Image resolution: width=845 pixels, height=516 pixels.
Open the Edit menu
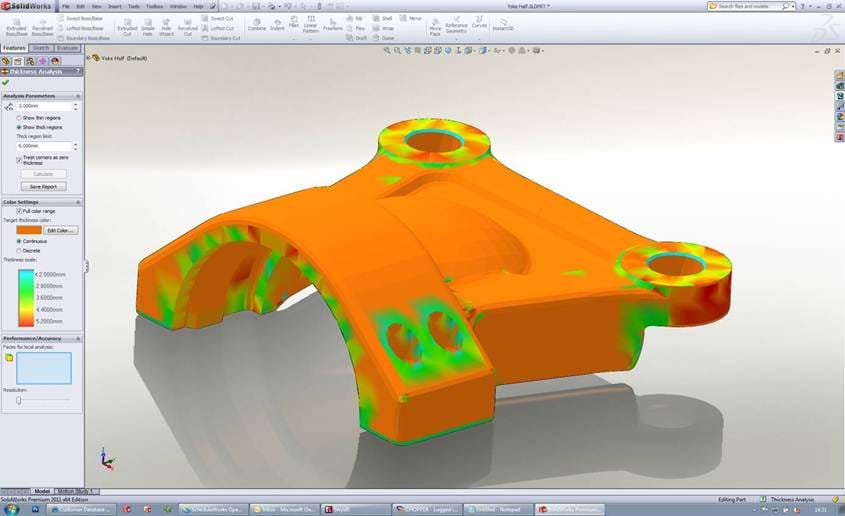pos(80,6)
